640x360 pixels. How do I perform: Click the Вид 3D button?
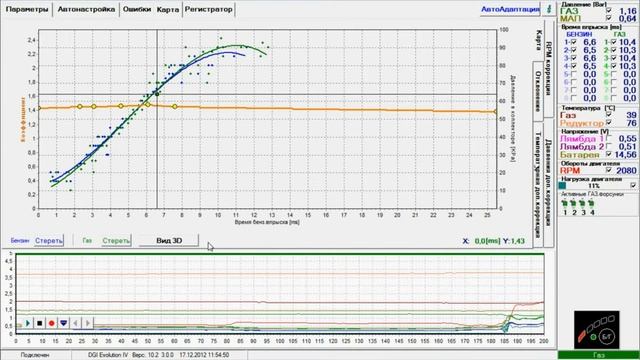pyautogui.click(x=169, y=241)
